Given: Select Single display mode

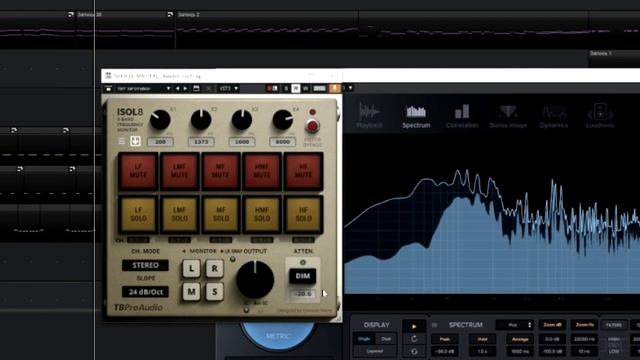Looking at the screenshot, I should point(364,339).
